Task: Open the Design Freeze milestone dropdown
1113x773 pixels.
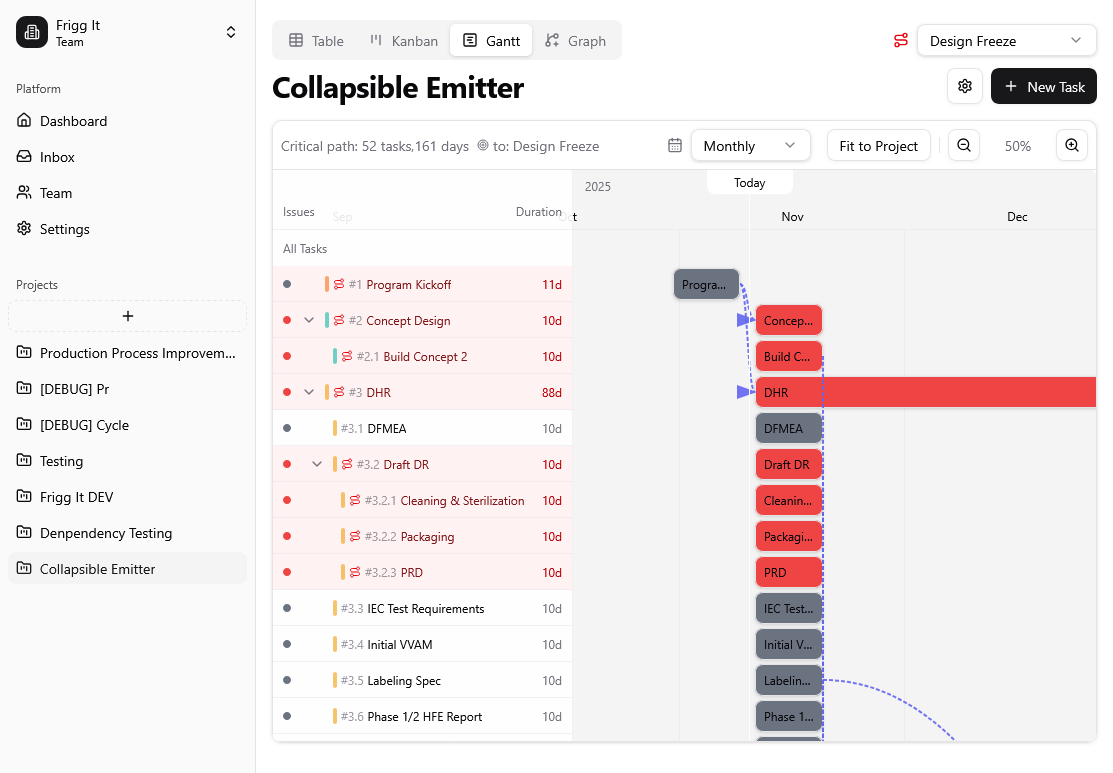Action: [x=1005, y=41]
